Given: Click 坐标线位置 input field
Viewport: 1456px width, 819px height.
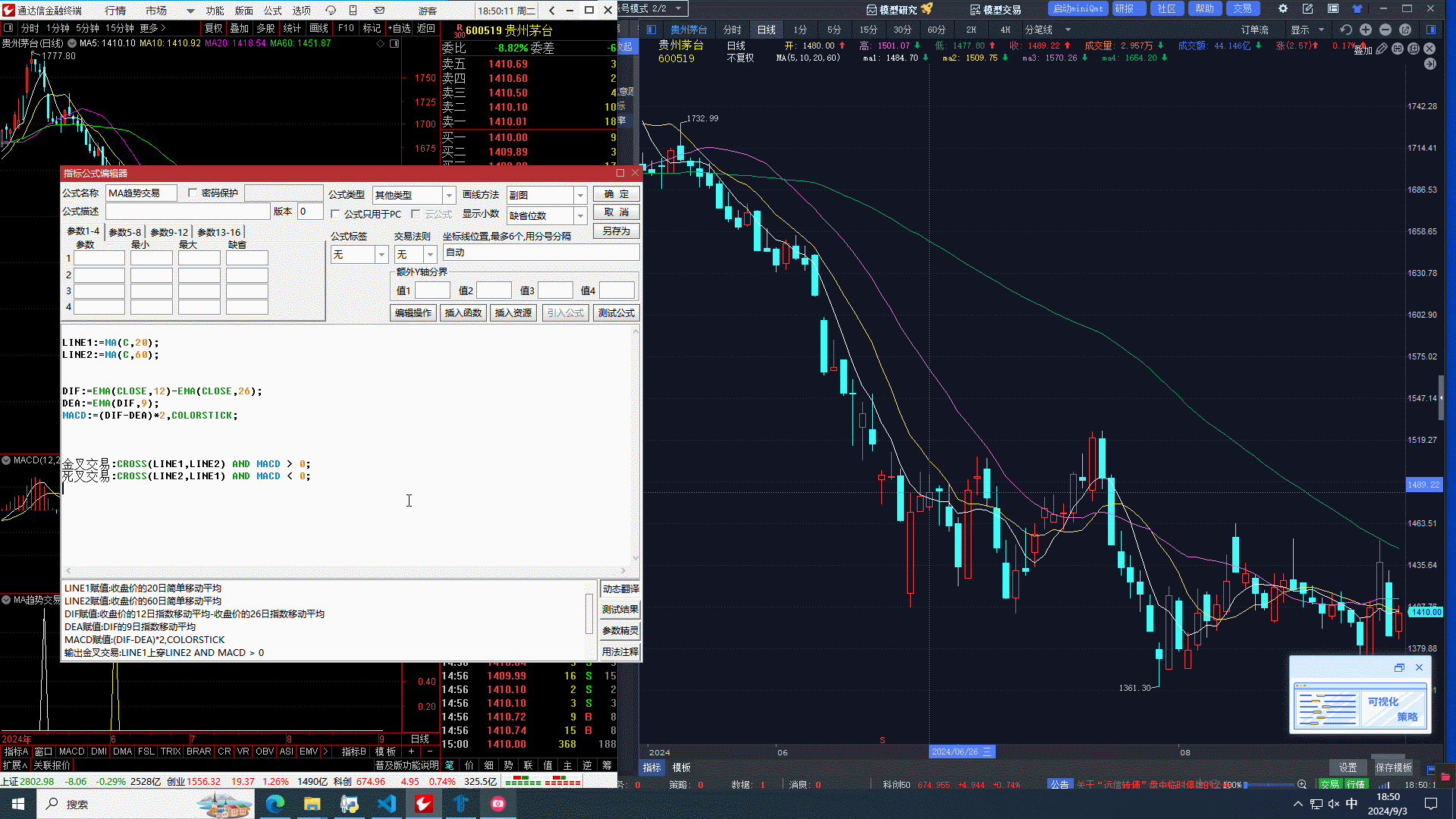Looking at the screenshot, I should click(541, 253).
